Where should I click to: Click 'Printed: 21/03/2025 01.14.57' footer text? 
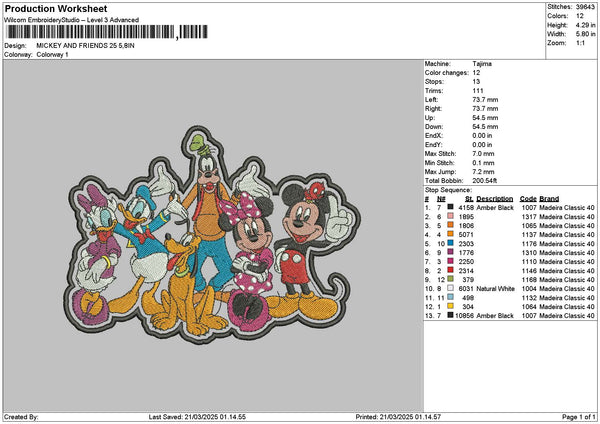(398, 417)
